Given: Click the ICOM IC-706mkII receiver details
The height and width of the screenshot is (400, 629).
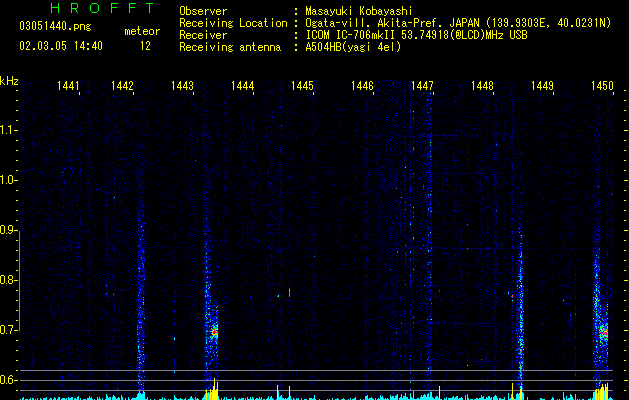Looking at the screenshot, I should [416, 35].
